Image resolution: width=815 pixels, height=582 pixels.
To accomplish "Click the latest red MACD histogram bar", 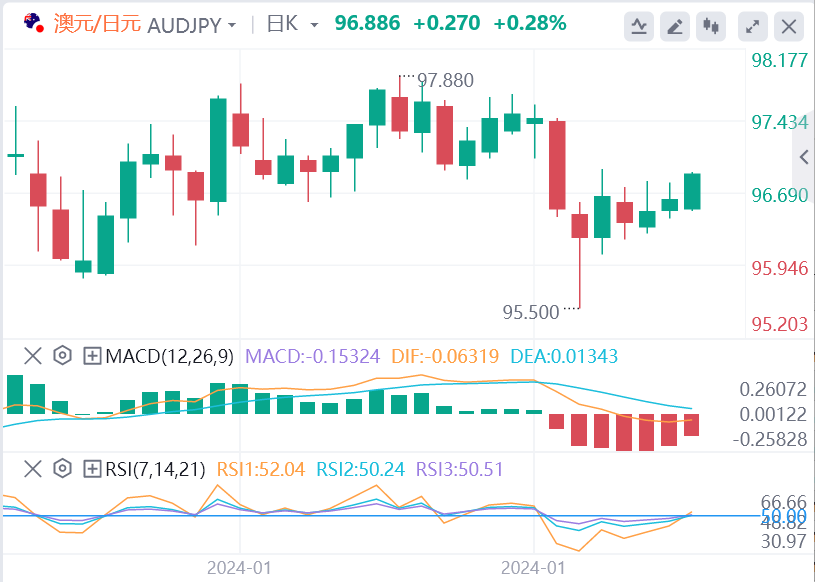I will pos(691,425).
